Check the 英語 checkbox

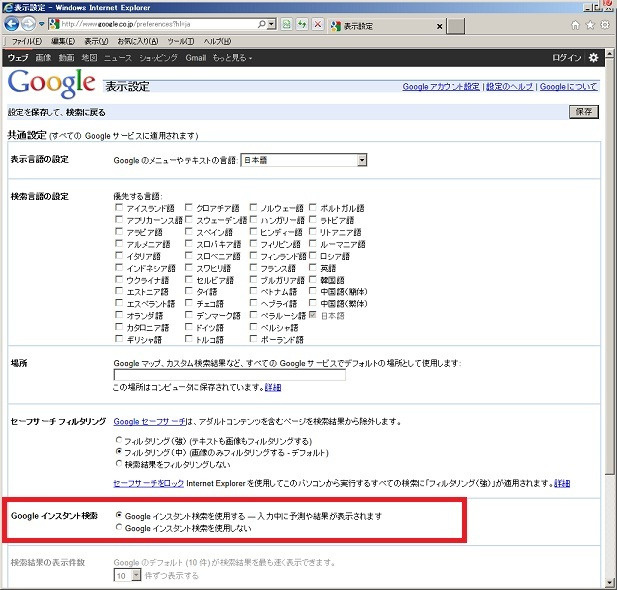tap(312, 267)
